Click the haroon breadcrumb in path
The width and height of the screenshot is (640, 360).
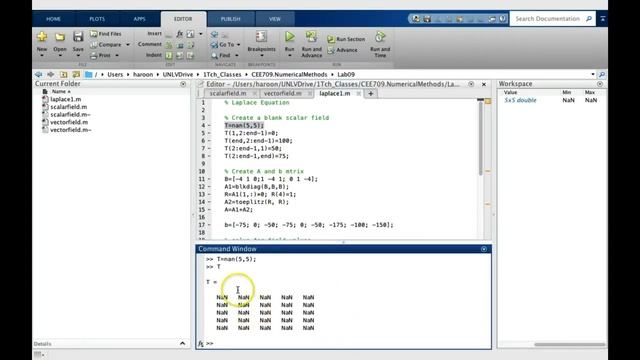tap(143, 74)
